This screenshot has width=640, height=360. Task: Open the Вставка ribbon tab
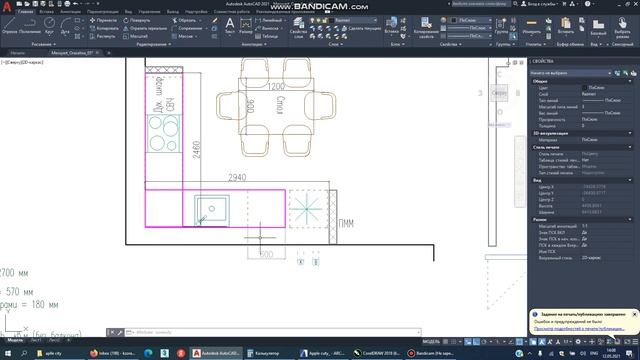[47, 12]
